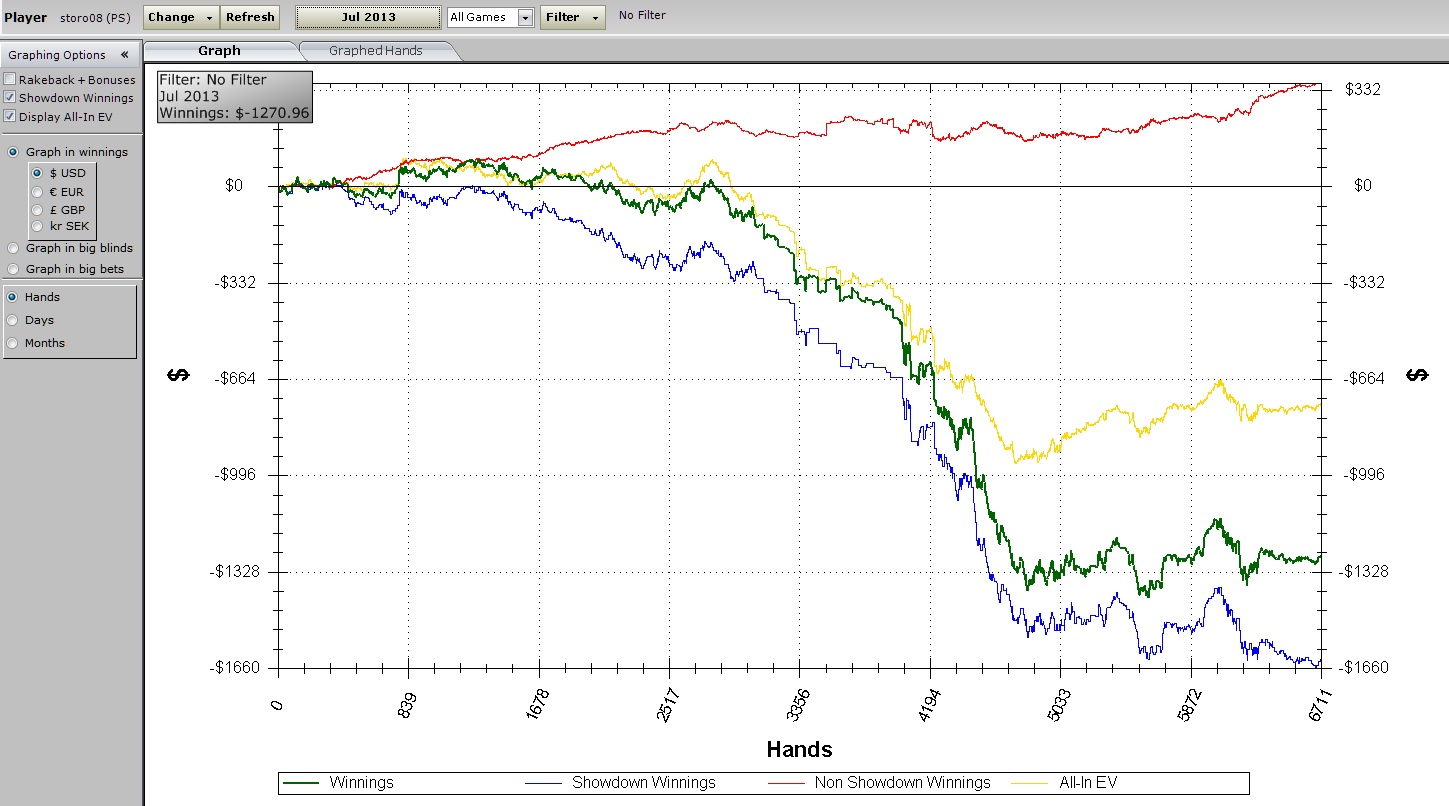Click the green Winnings legend swatch

[301, 783]
